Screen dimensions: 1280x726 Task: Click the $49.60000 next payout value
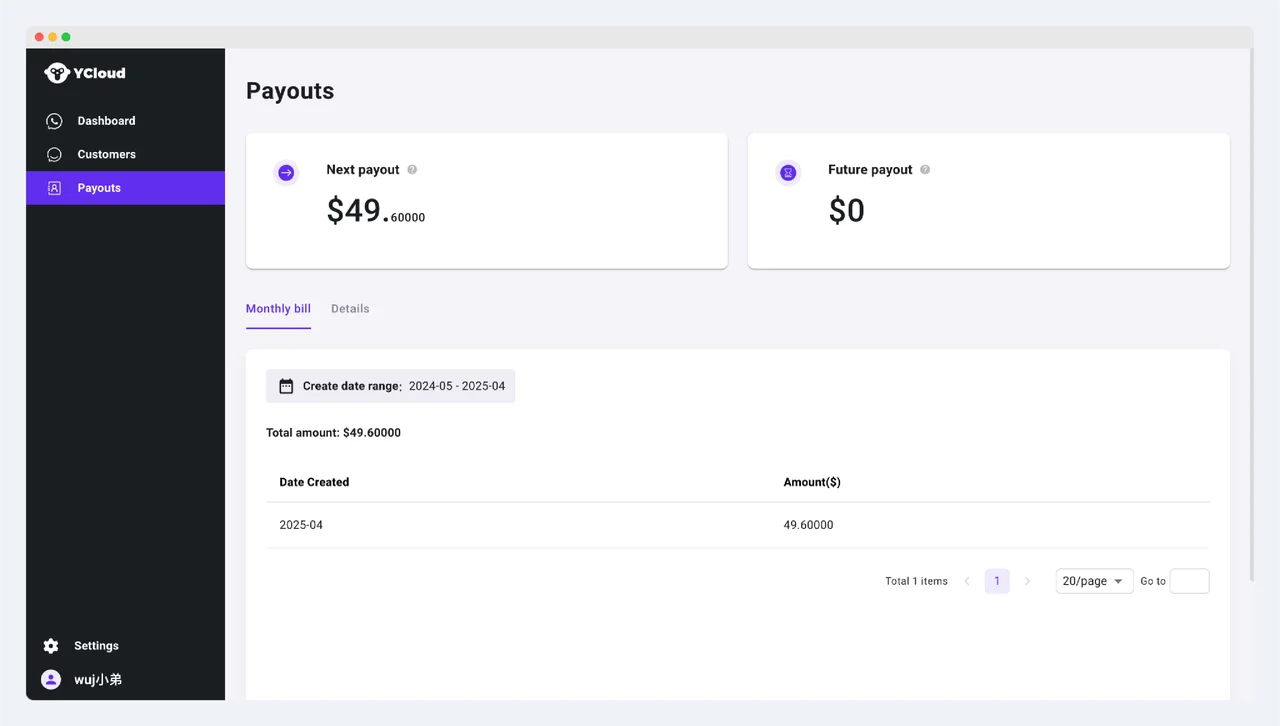click(x=376, y=211)
